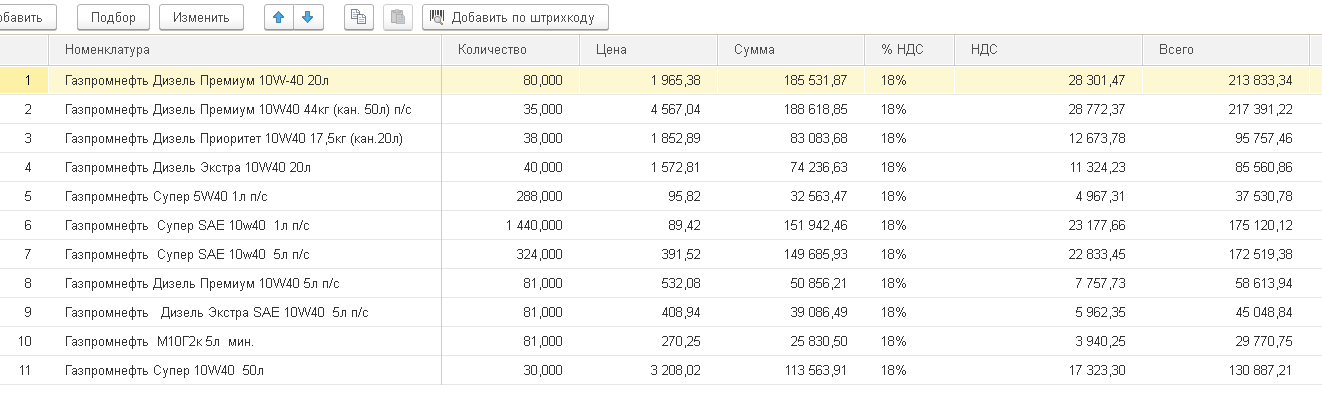
Task: Move row down with the down arrow
Action: (x=308, y=17)
